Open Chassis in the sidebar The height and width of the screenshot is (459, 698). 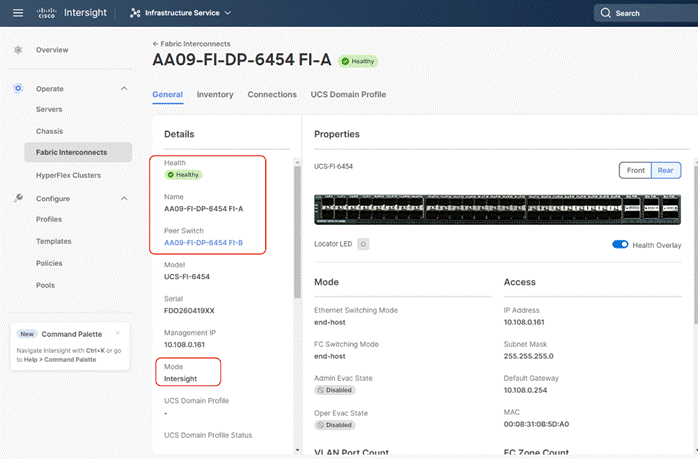pos(49,131)
